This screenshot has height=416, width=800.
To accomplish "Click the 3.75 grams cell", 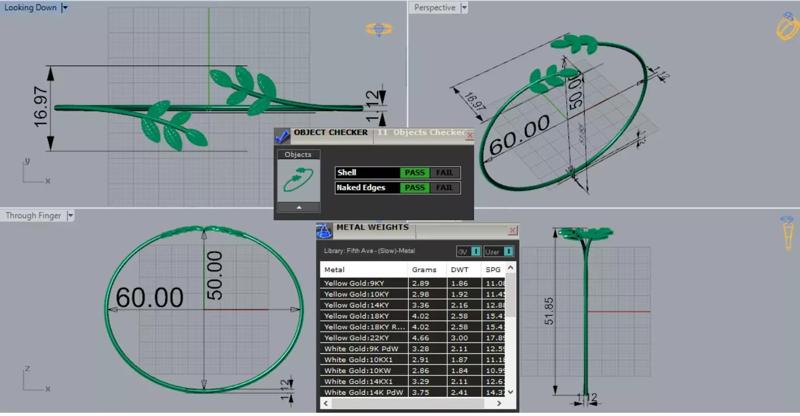I will 428,393.
